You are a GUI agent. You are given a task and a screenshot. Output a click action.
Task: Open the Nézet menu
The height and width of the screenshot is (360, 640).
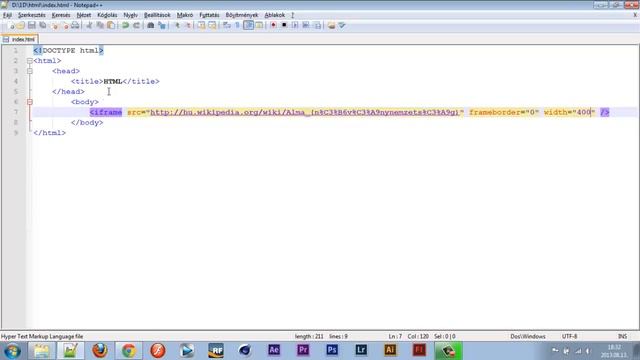pos(84,15)
